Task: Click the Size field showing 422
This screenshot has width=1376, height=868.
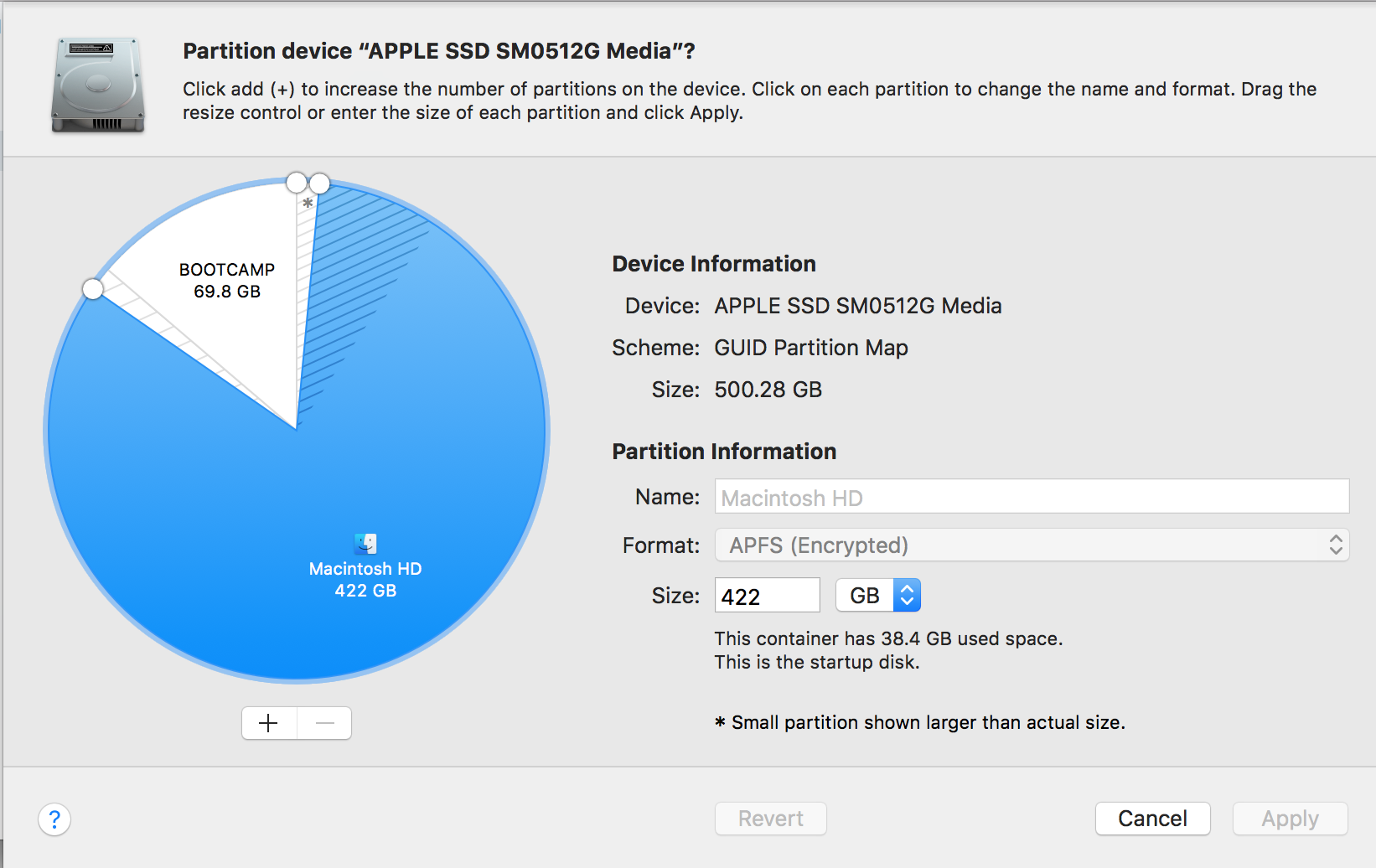Action: (x=767, y=596)
